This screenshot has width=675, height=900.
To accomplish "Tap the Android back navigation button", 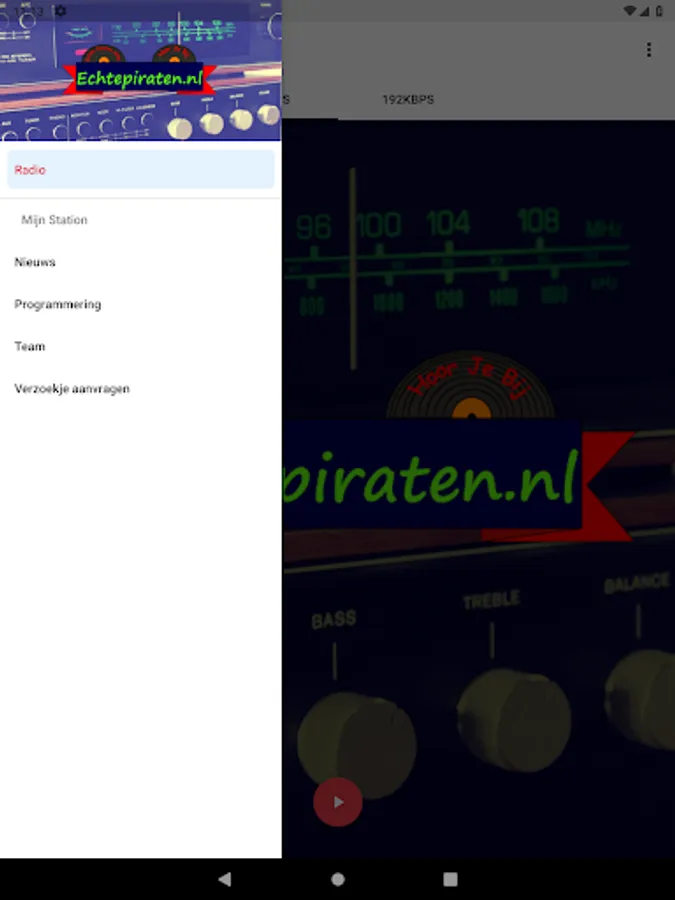I will pyautogui.click(x=225, y=879).
